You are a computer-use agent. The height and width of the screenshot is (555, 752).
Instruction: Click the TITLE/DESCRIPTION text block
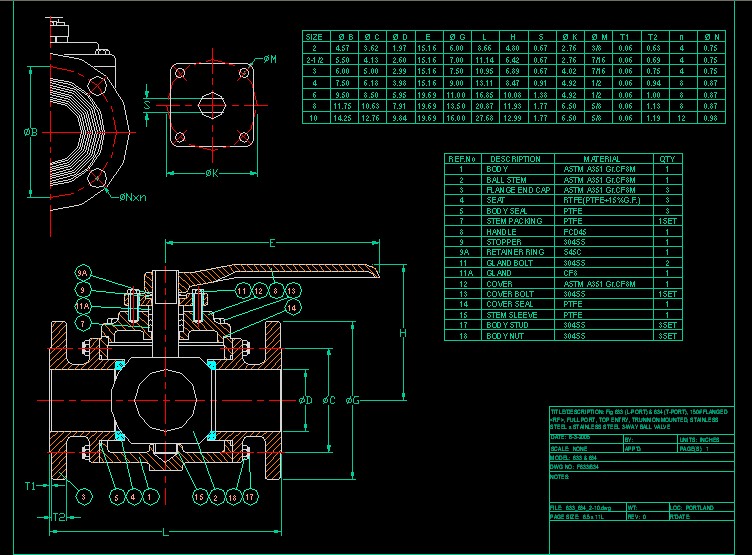(639, 419)
